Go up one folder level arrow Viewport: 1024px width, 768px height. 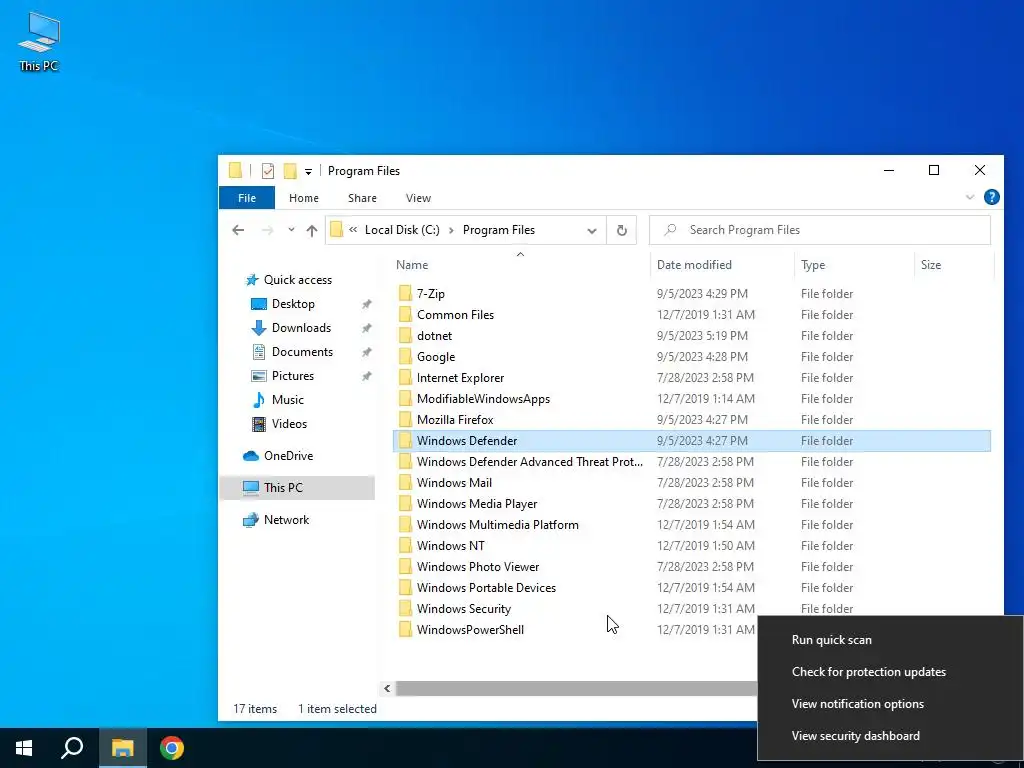tap(312, 230)
